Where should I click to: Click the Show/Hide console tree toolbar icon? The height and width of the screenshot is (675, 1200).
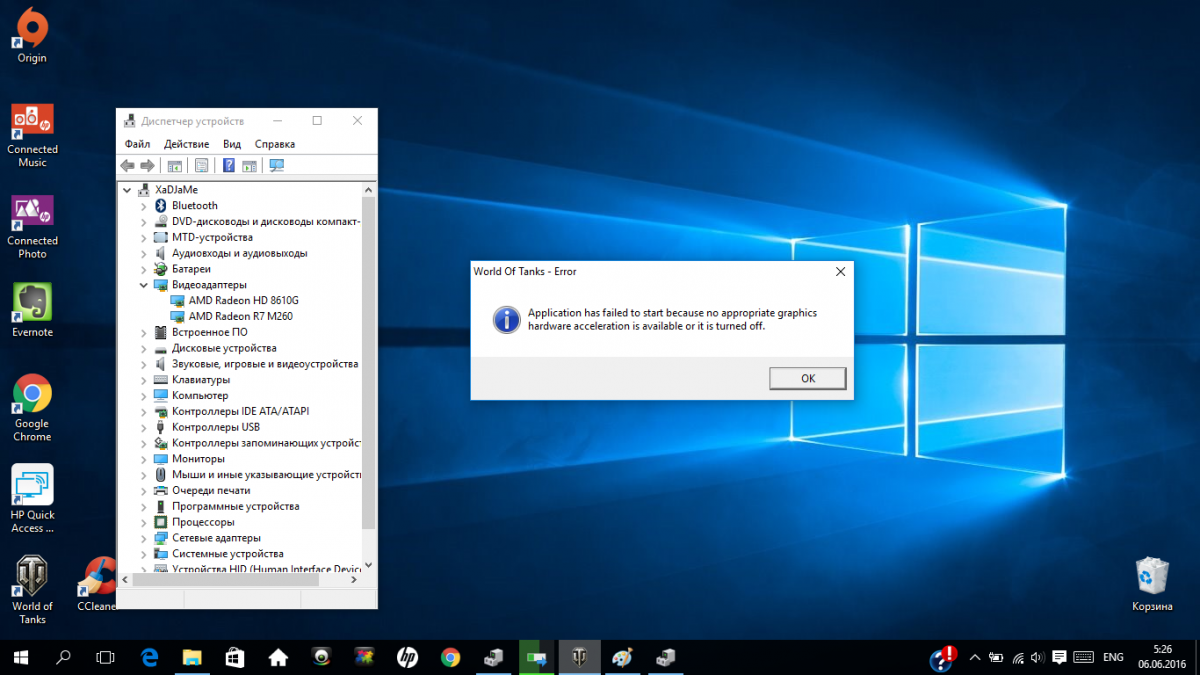tap(175, 165)
